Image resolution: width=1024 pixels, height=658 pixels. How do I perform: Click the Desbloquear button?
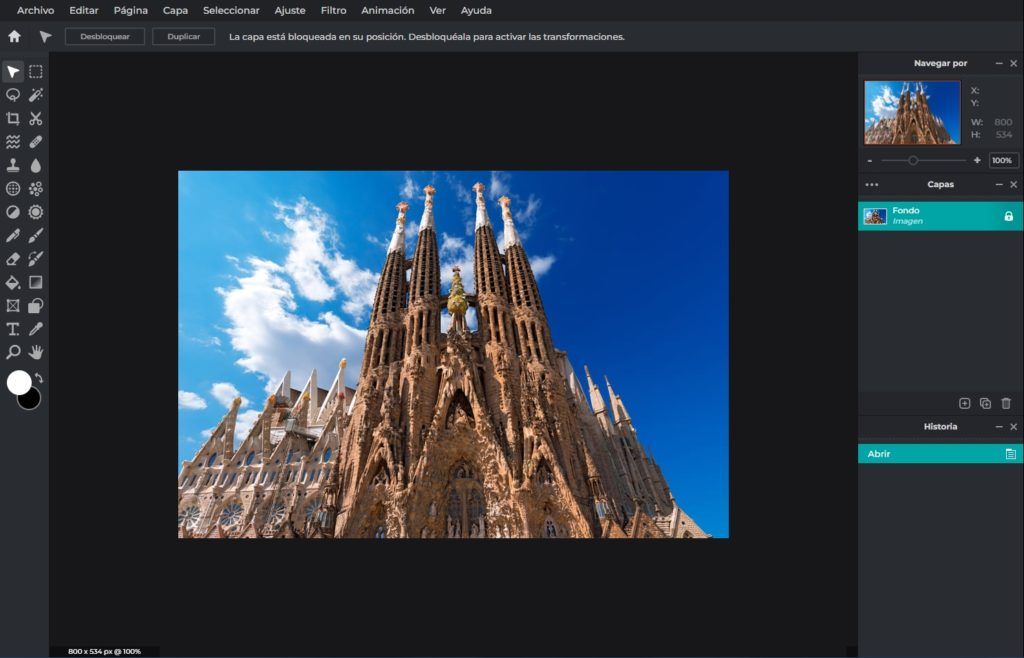pos(105,36)
